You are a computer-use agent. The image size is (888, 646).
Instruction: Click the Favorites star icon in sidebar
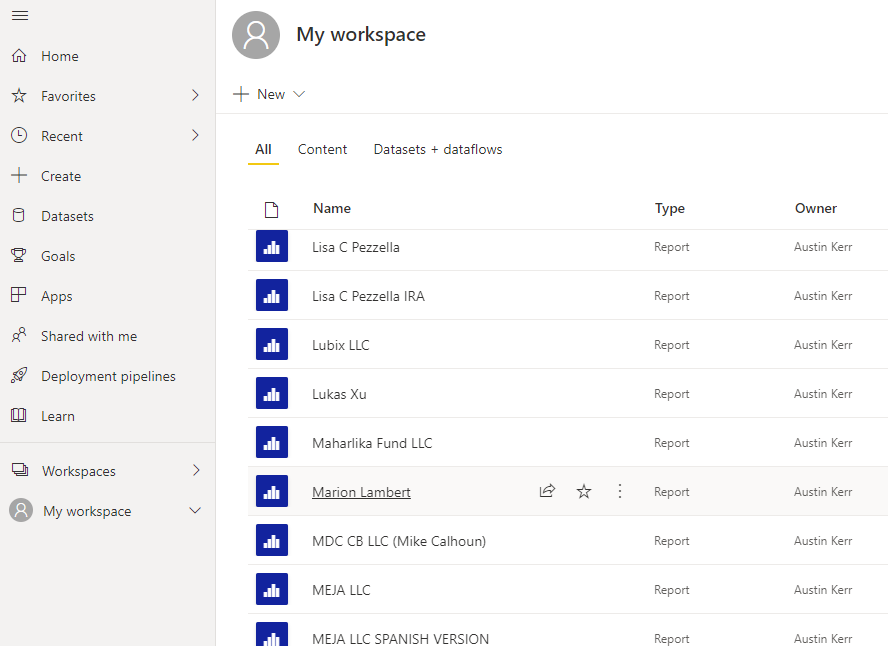19,95
